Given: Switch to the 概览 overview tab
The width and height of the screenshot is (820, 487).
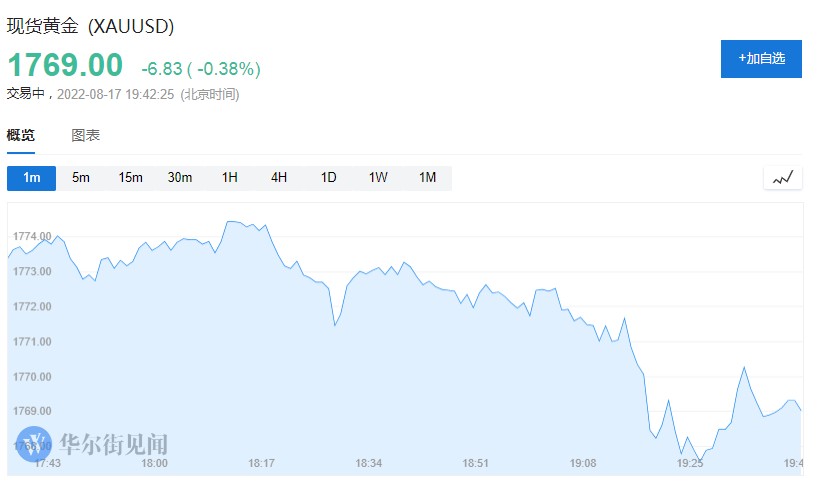Looking at the screenshot, I should coord(21,135).
